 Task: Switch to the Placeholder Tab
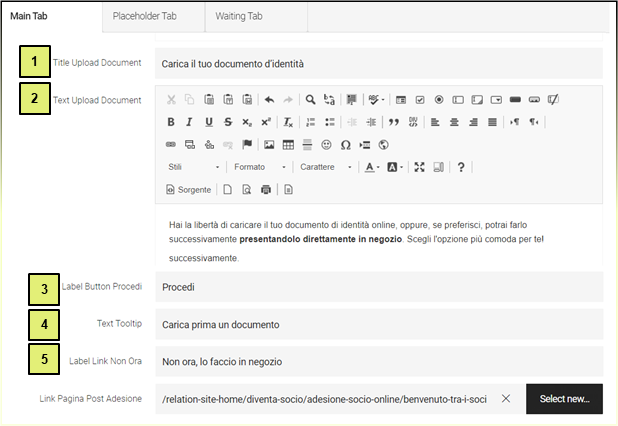pos(152,15)
